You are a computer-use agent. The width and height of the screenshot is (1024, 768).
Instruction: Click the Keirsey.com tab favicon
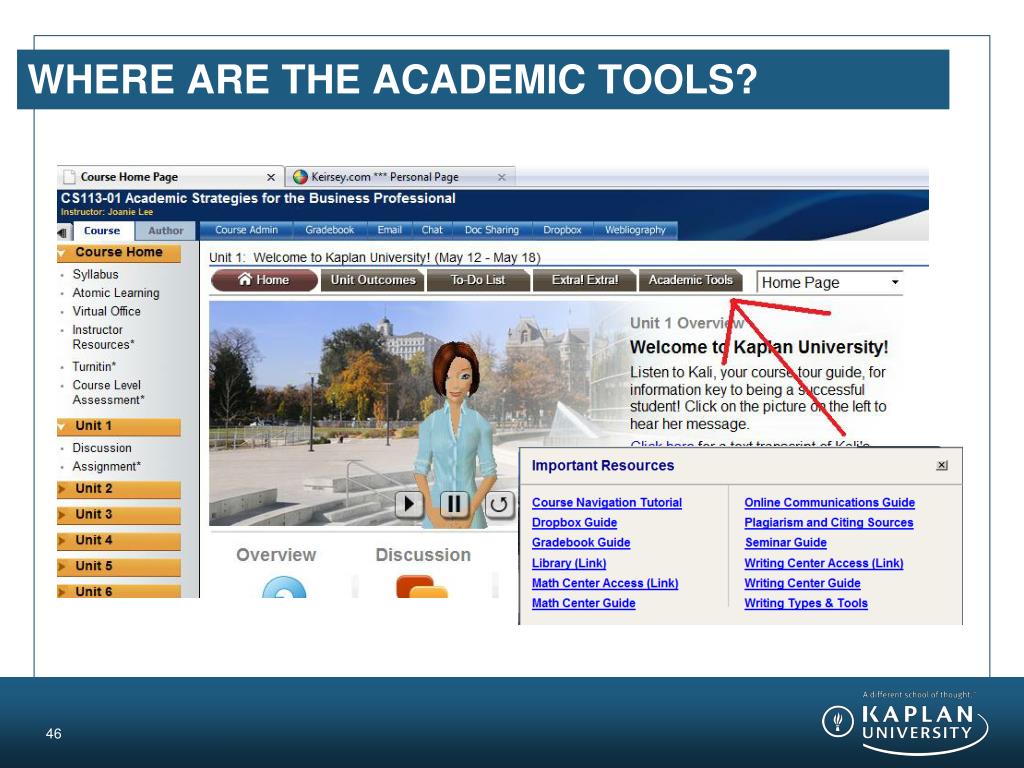300,176
